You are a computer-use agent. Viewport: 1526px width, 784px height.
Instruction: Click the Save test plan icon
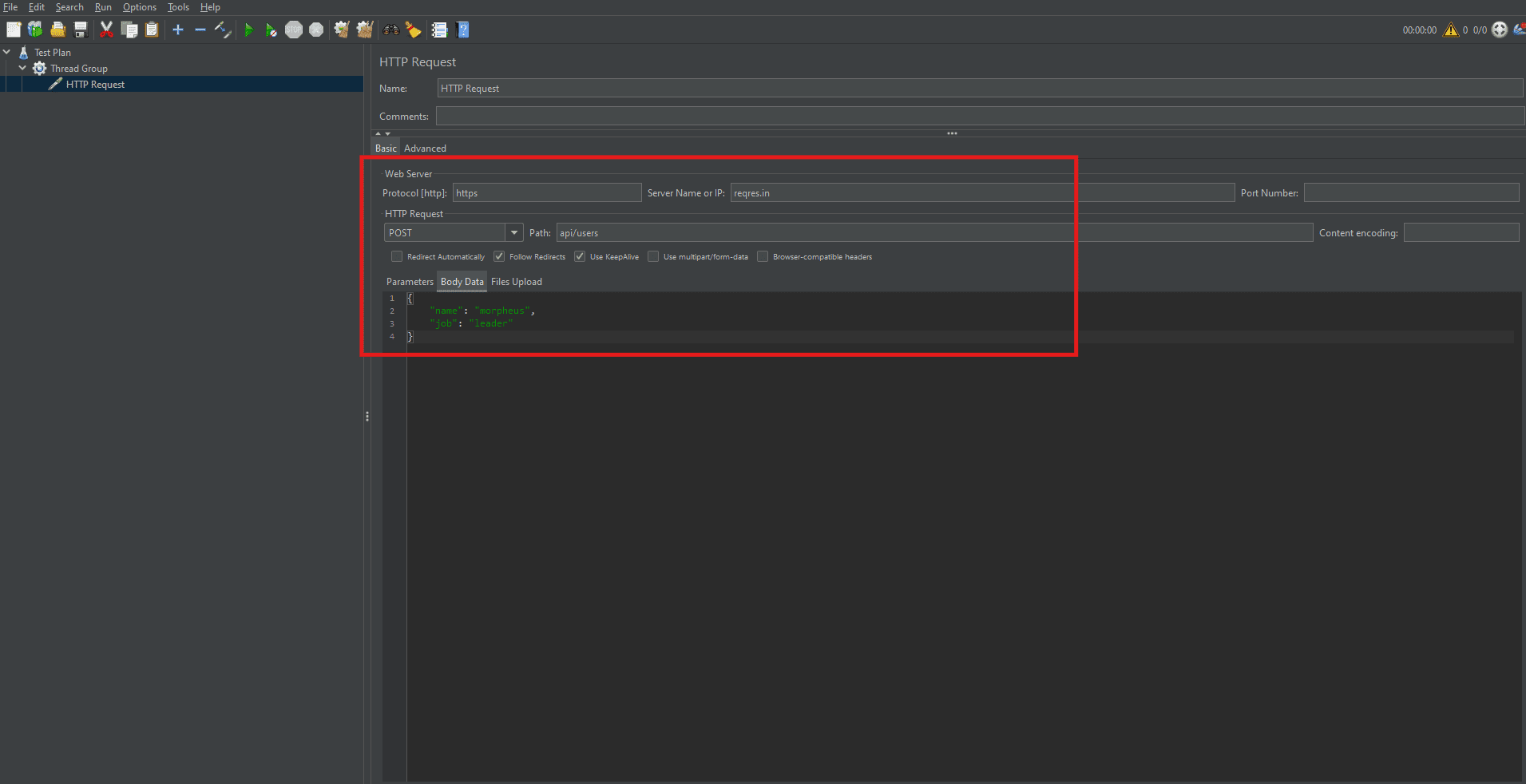[80, 30]
